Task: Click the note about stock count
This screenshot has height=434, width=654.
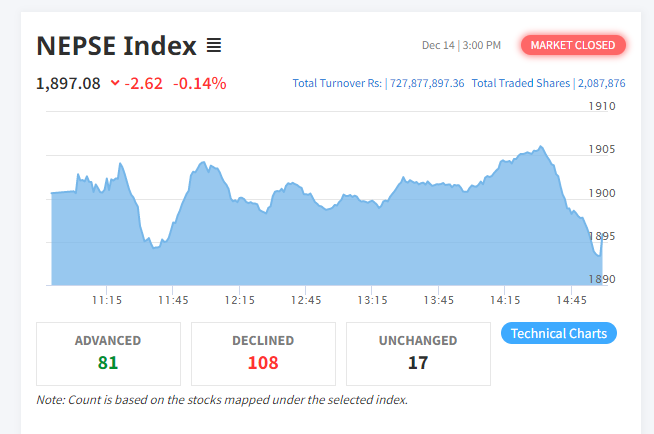Action: (222, 400)
